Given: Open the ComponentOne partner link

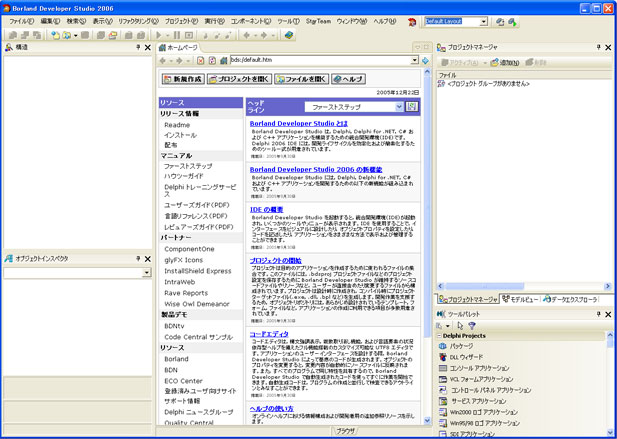Looking at the screenshot, I should tap(189, 249).
